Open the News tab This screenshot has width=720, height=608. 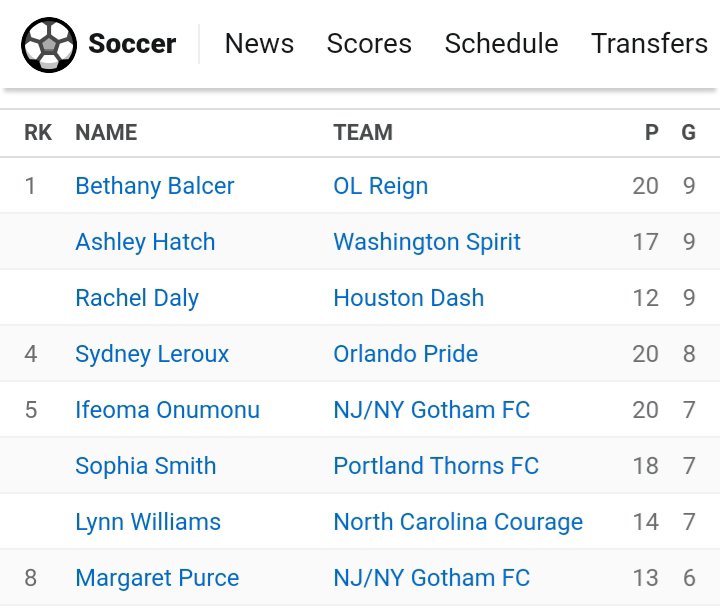click(x=259, y=44)
